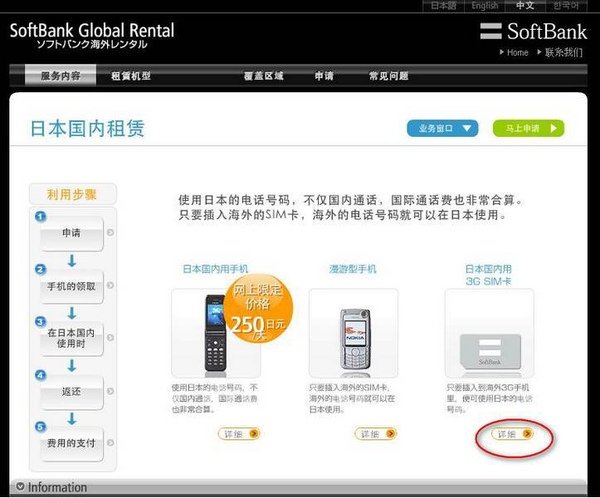Click the orange 250日元 price badge
Image resolution: width=600 pixels, height=498 pixels.
click(x=258, y=308)
